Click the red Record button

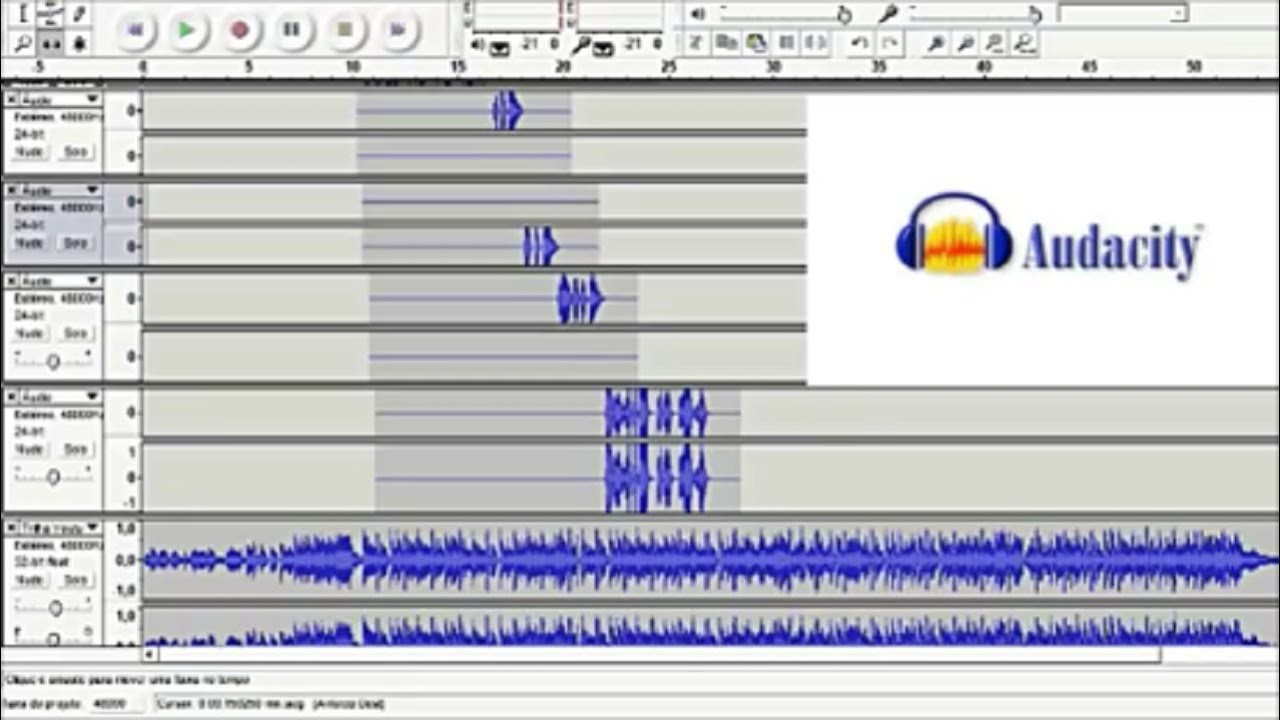(x=239, y=30)
